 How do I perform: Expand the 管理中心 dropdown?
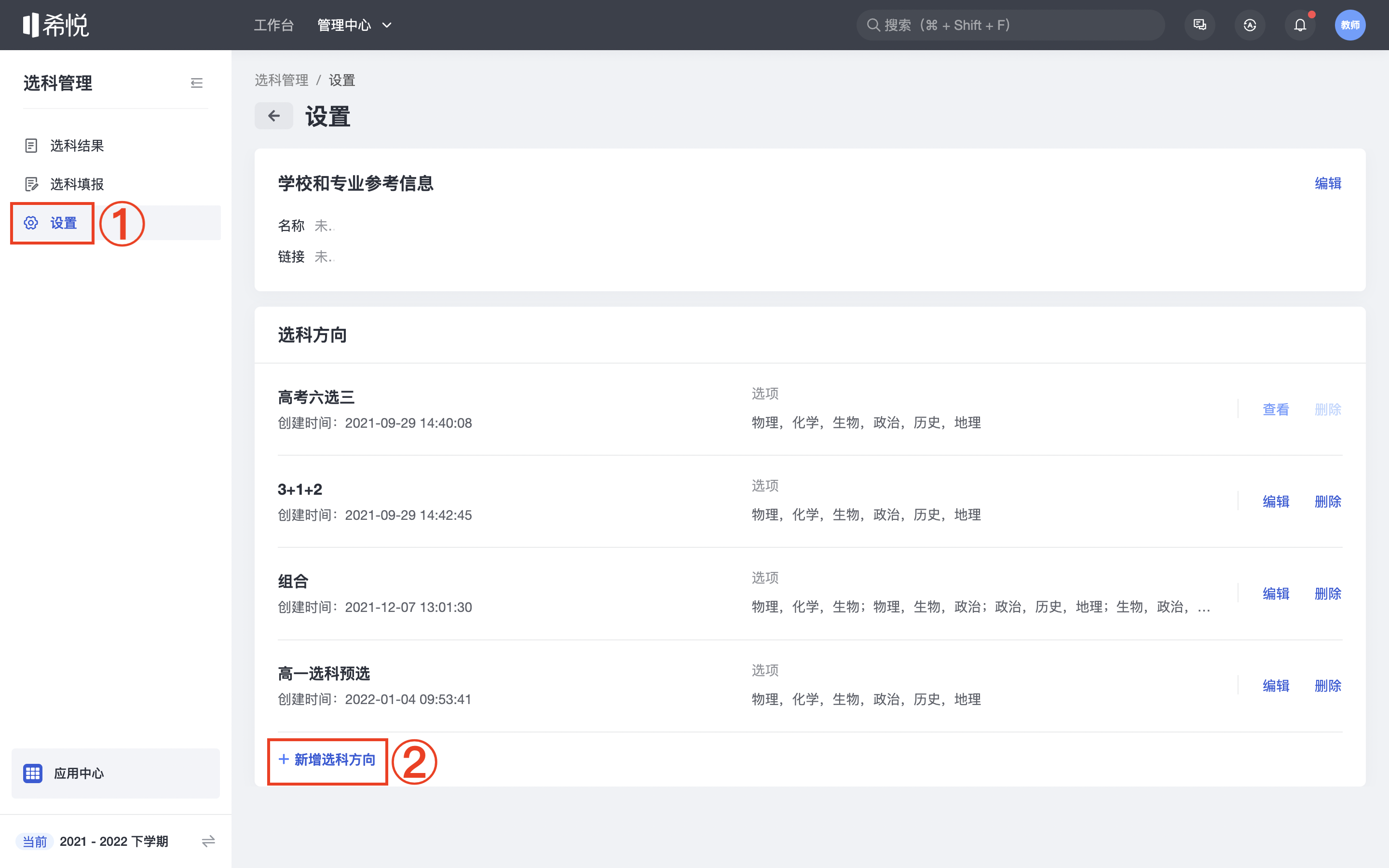(354, 25)
